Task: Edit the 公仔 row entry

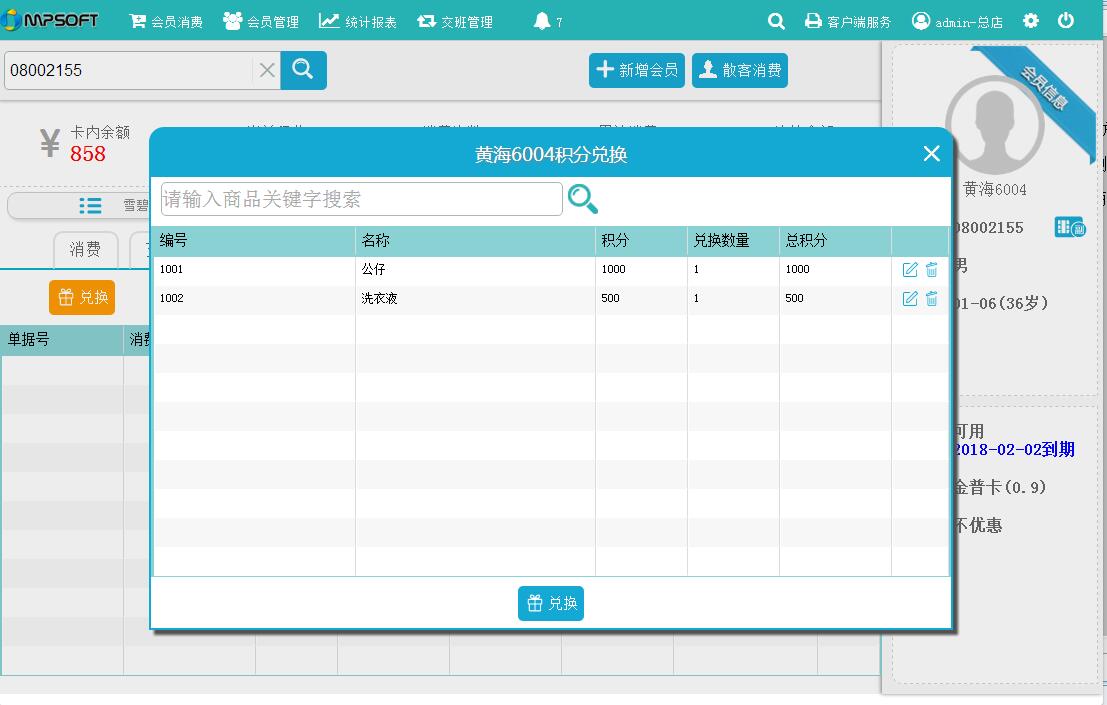Action: (x=910, y=270)
